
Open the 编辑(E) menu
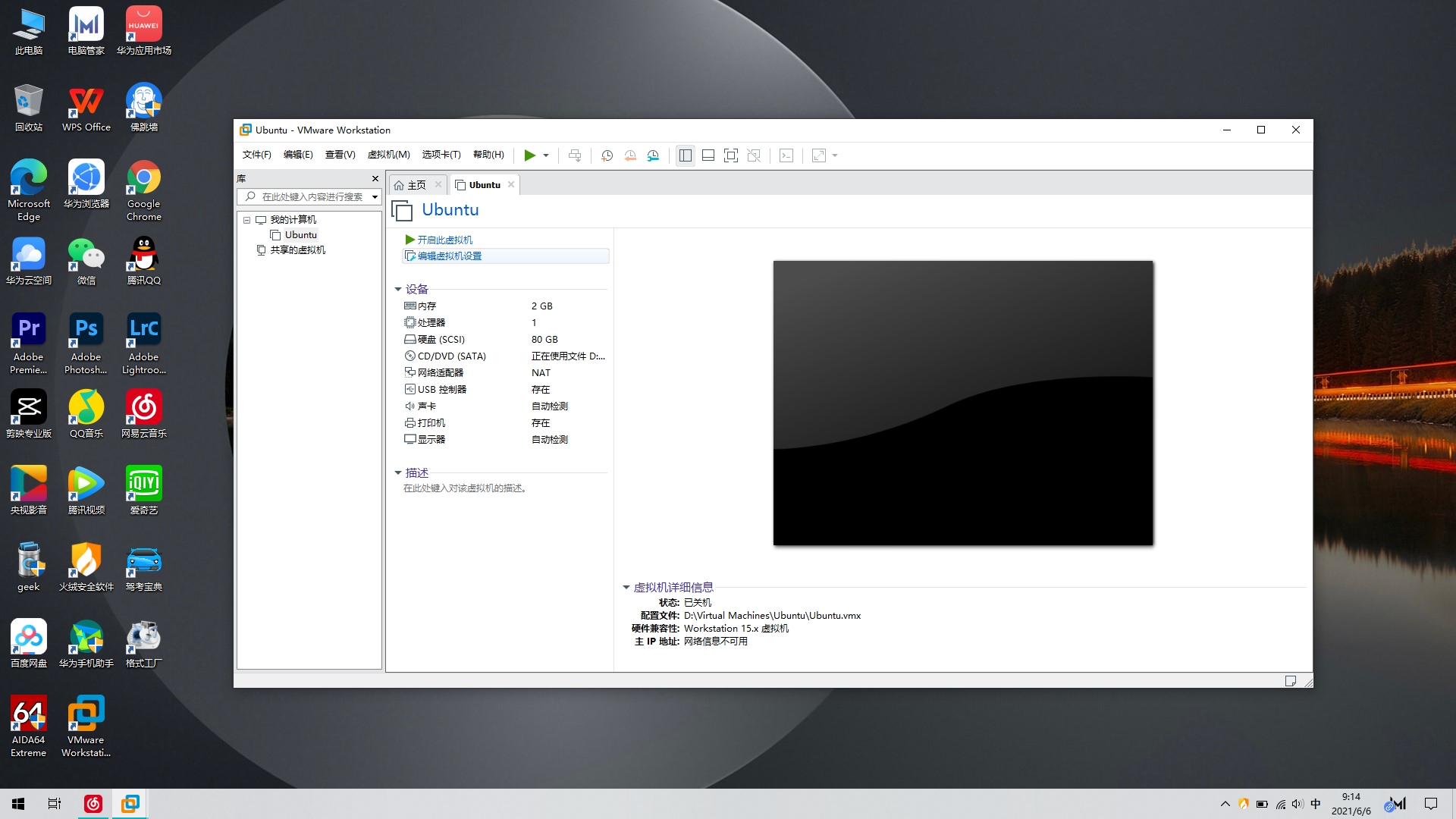pyautogui.click(x=298, y=155)
